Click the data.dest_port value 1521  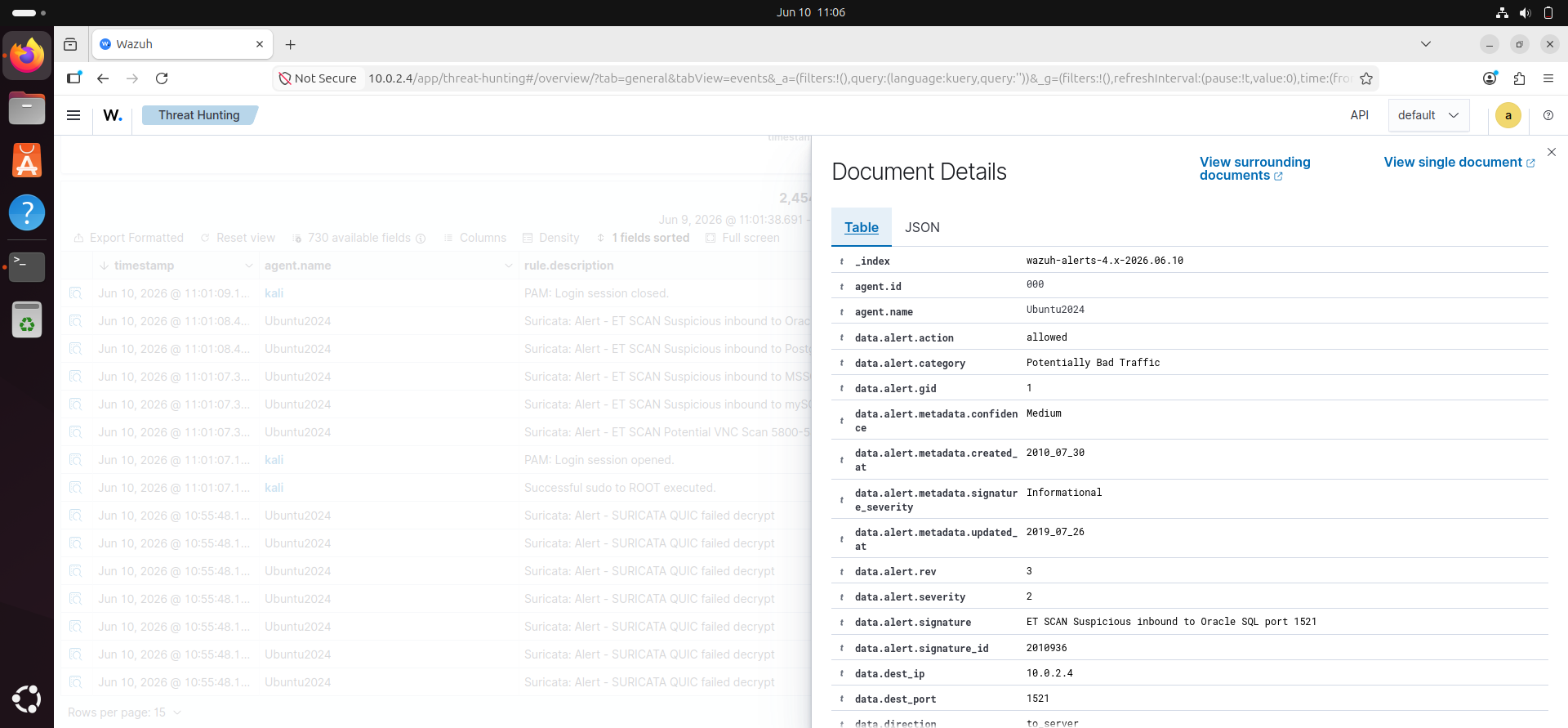click(x=1037, y=699)
